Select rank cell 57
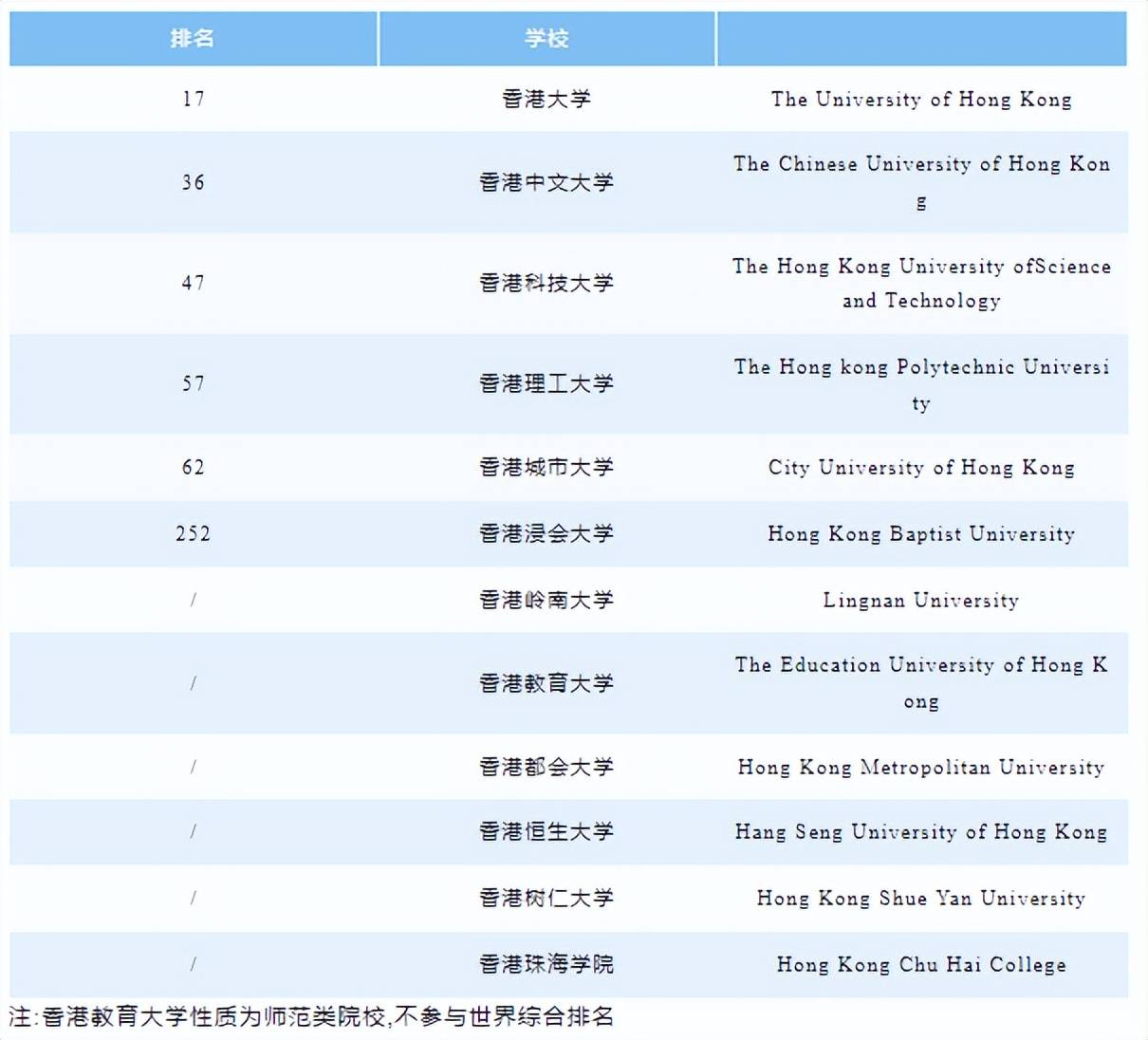The image size is (1148, 1040). tap(194, 383)
